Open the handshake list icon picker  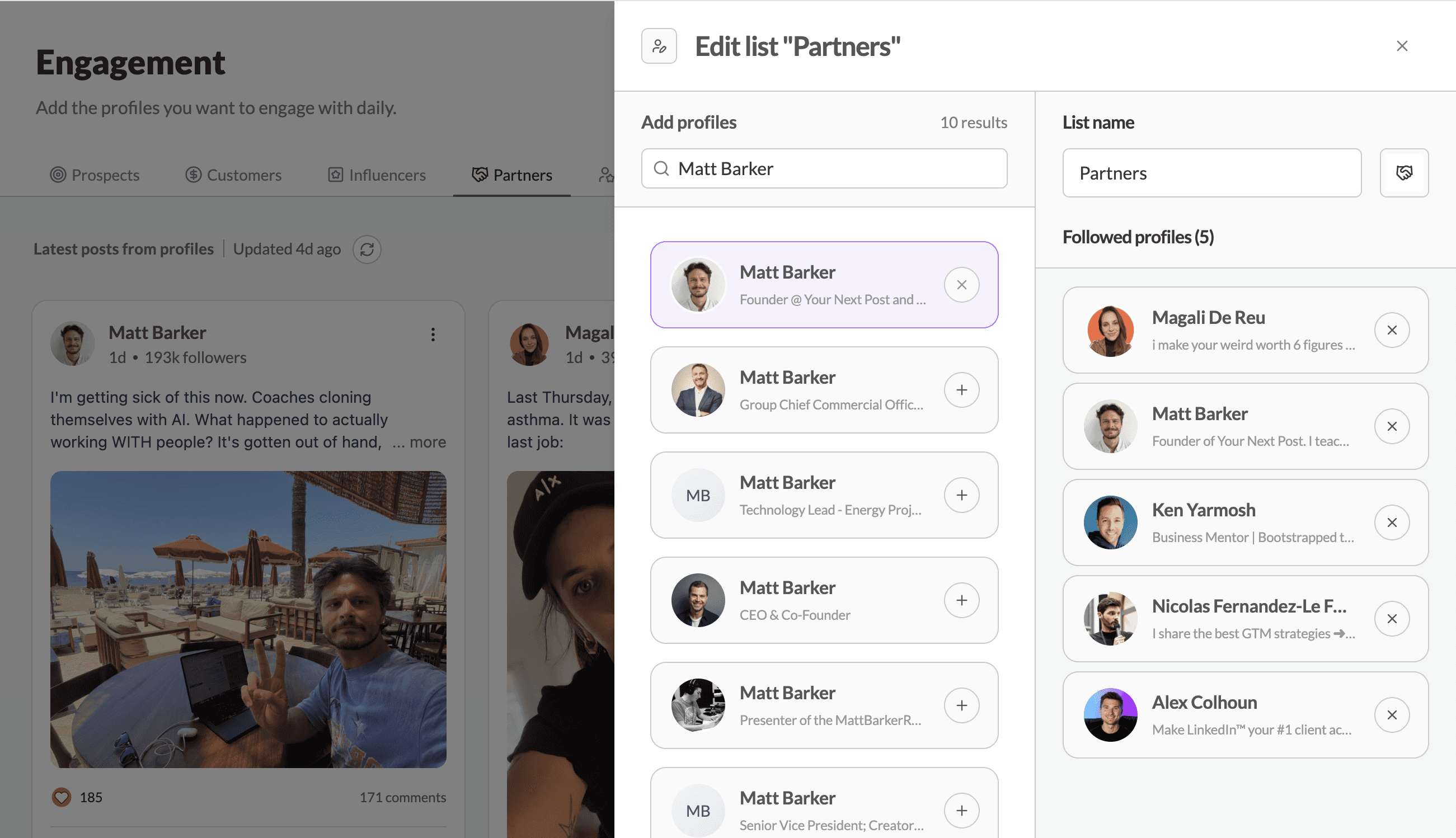coord(1403,173)
